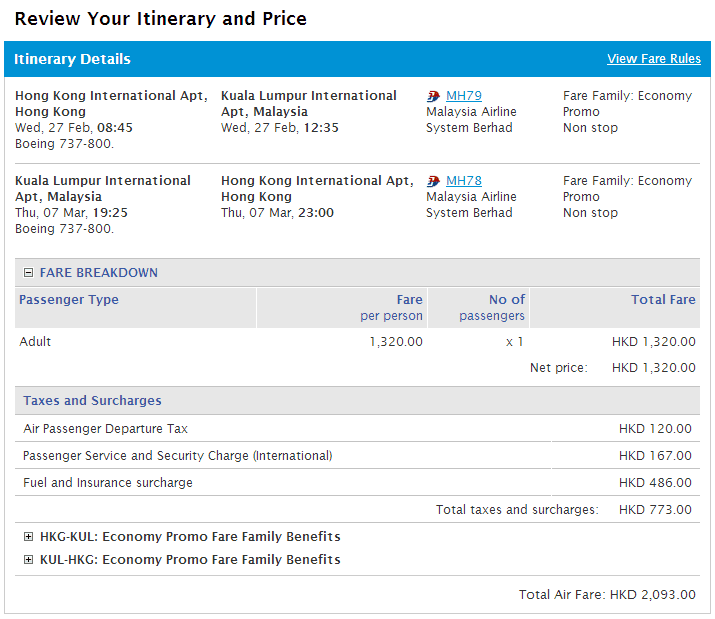715x619 pixels.
Task: Click the Taxes and Surcharges heading
Action: point(92,401)
